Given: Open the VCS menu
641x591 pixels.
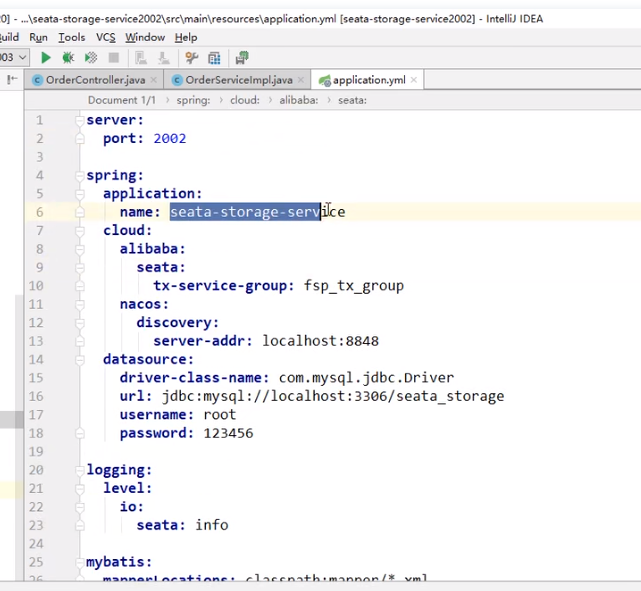Looking at the screenshot, I should click(106, 38).
